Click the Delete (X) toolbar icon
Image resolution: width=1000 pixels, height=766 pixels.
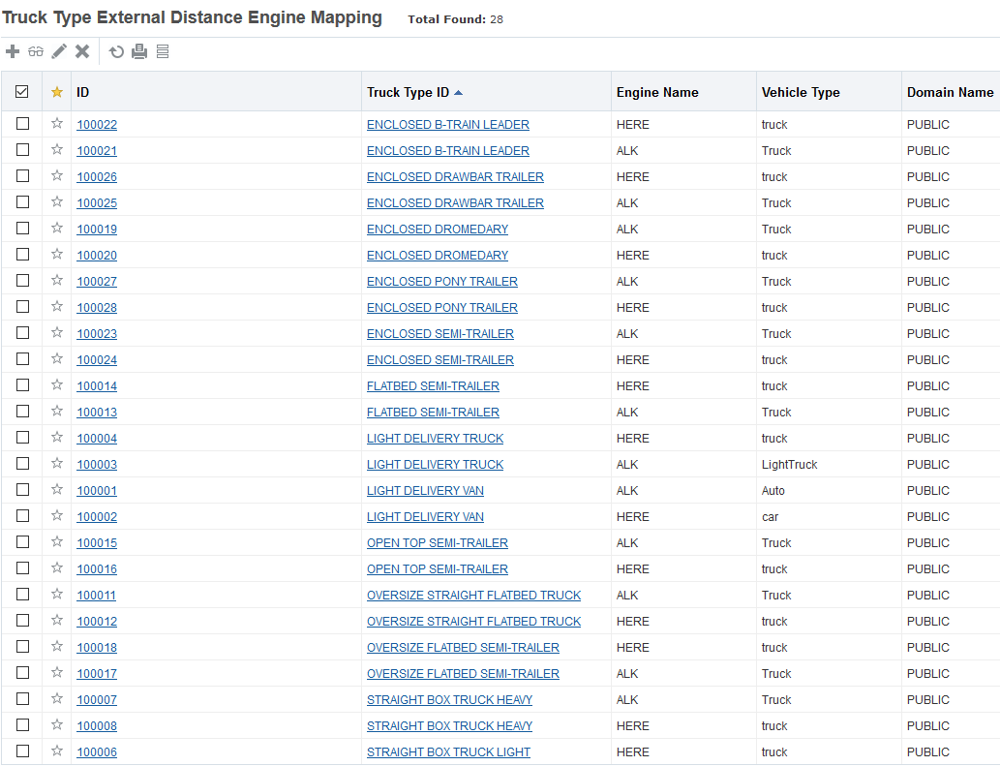tap(82, 52)
